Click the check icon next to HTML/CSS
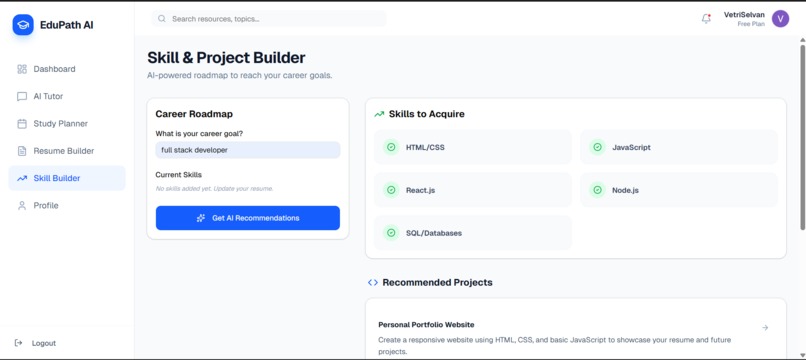Viewport: 806px width, 360px height. coord(391,147)
